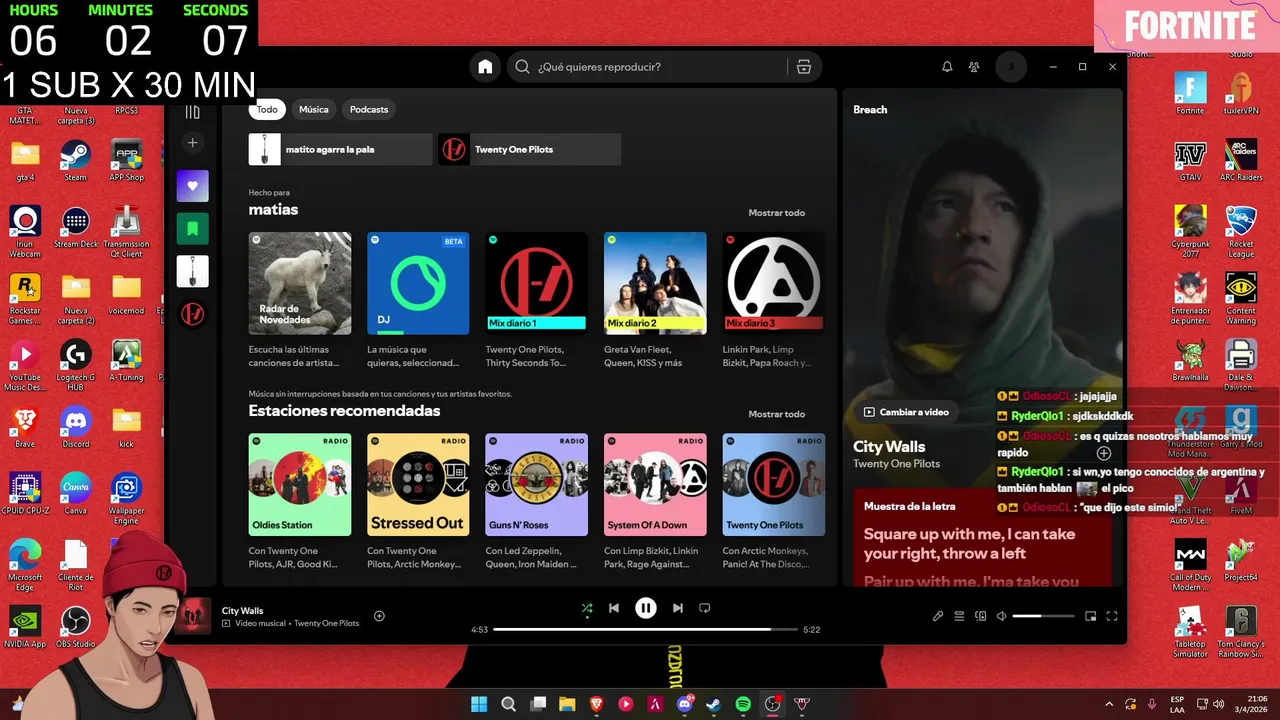1280x720 pixels.
Task: Click City Walls title in now playing bar
Action: tap(243, 610)
